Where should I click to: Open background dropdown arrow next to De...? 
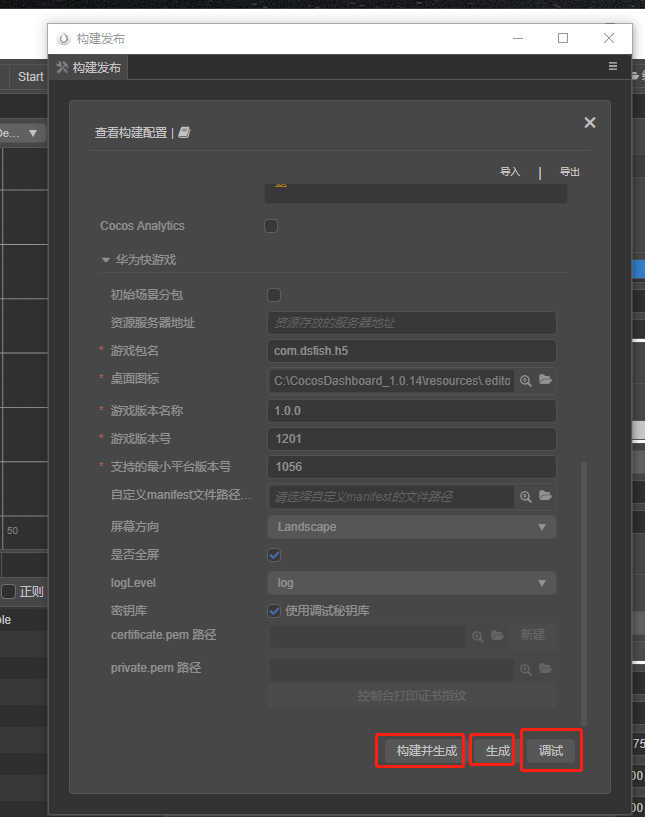33,133
